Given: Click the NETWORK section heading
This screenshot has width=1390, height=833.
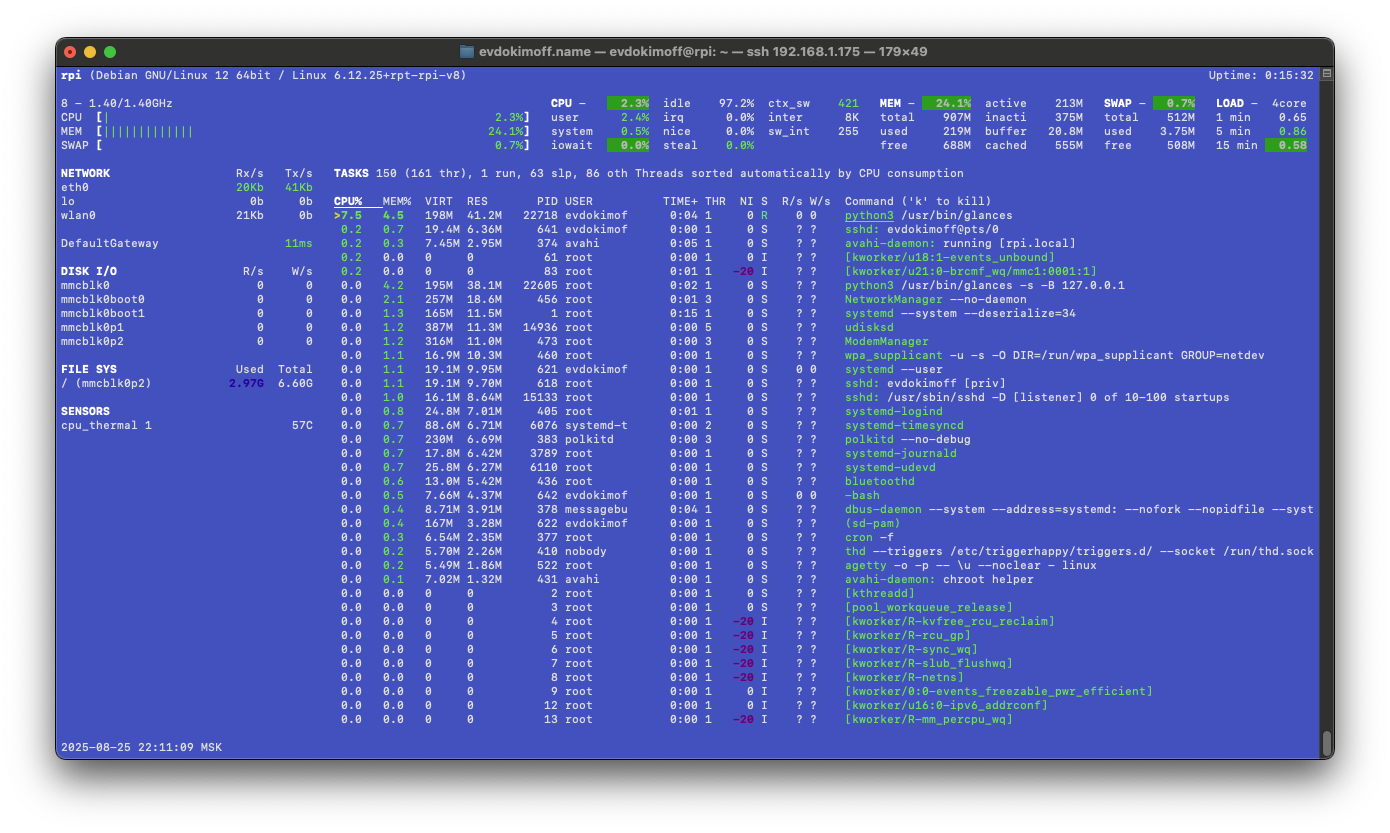Looking at the screenshot, I should click(85, 173).
